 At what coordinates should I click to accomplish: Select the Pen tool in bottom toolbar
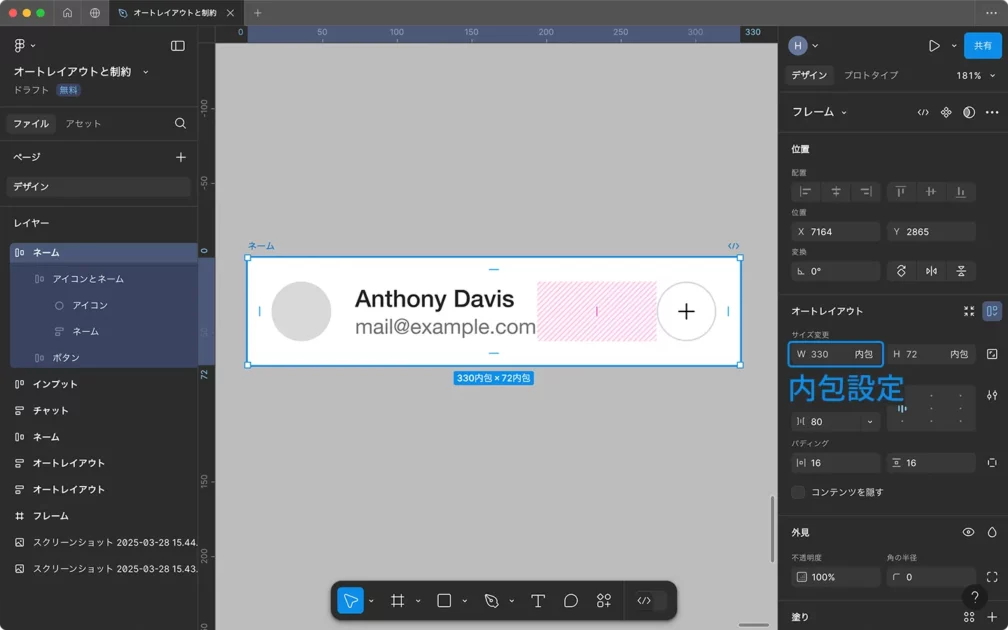pos(491,601)
